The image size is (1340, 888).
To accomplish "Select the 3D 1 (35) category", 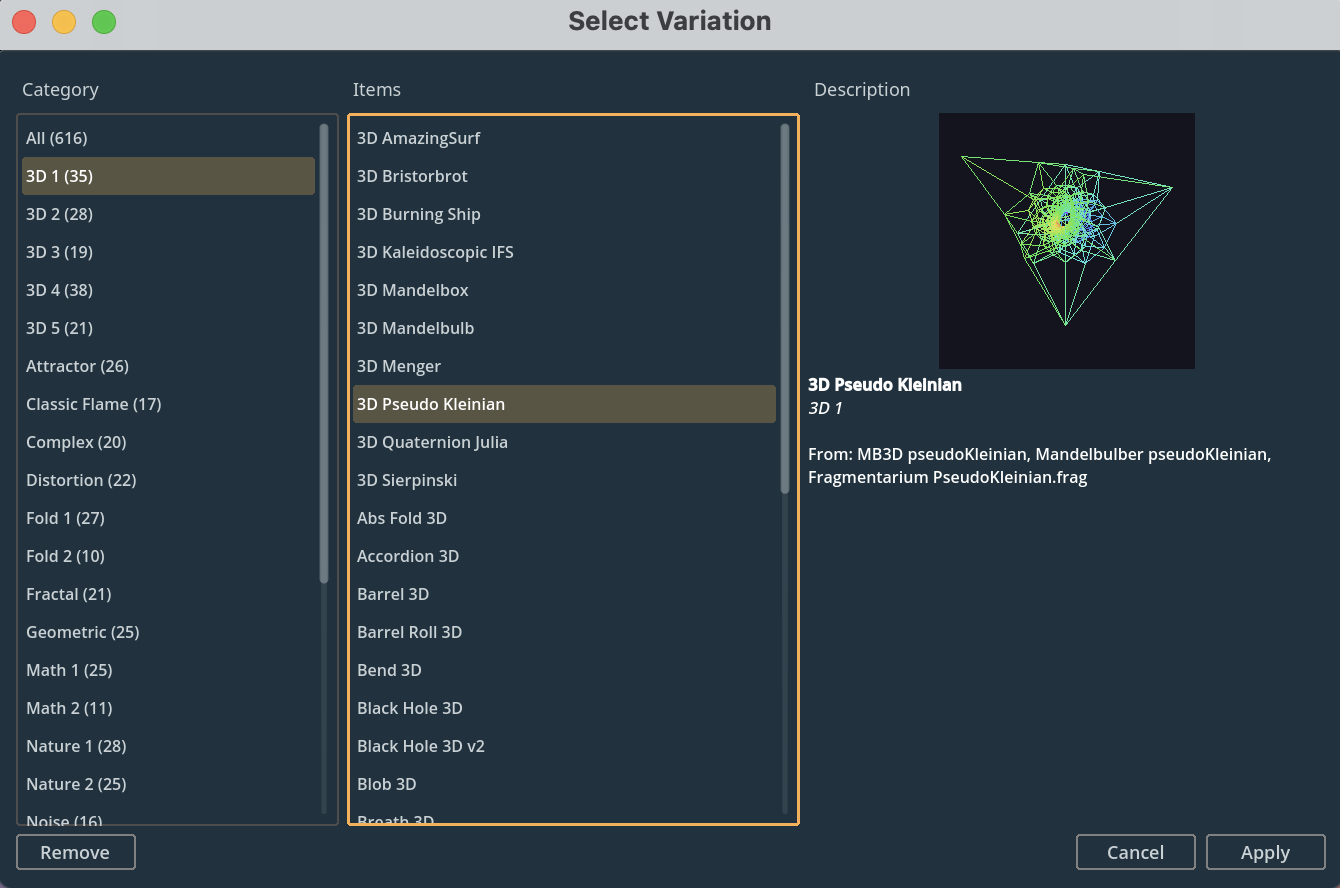I will pos(168,176).
